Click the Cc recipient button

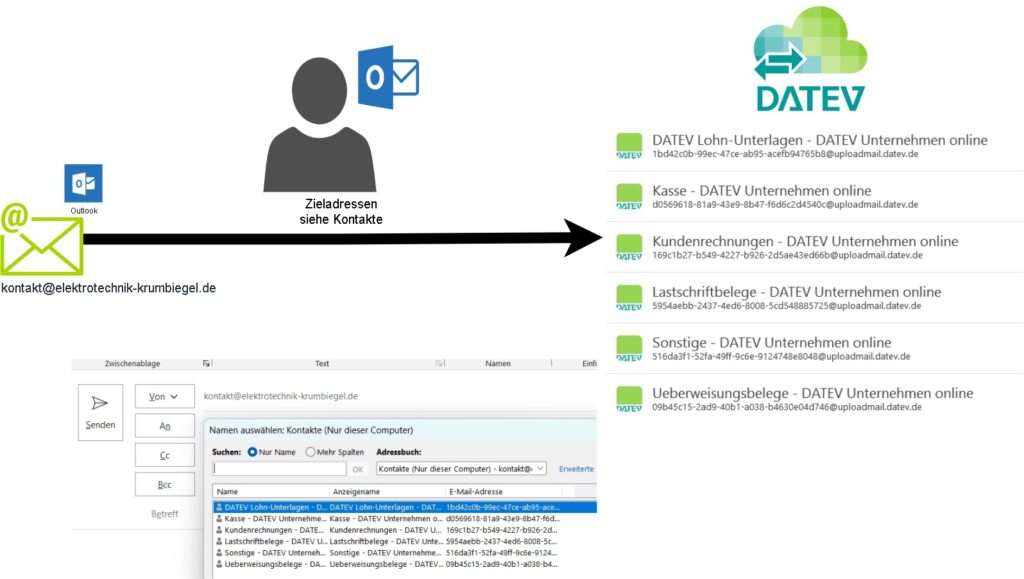(x=164, y=455)
